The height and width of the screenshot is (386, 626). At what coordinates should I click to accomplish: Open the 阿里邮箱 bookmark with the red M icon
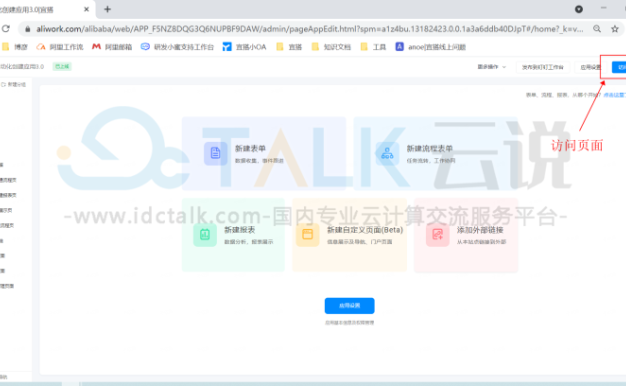112,47
